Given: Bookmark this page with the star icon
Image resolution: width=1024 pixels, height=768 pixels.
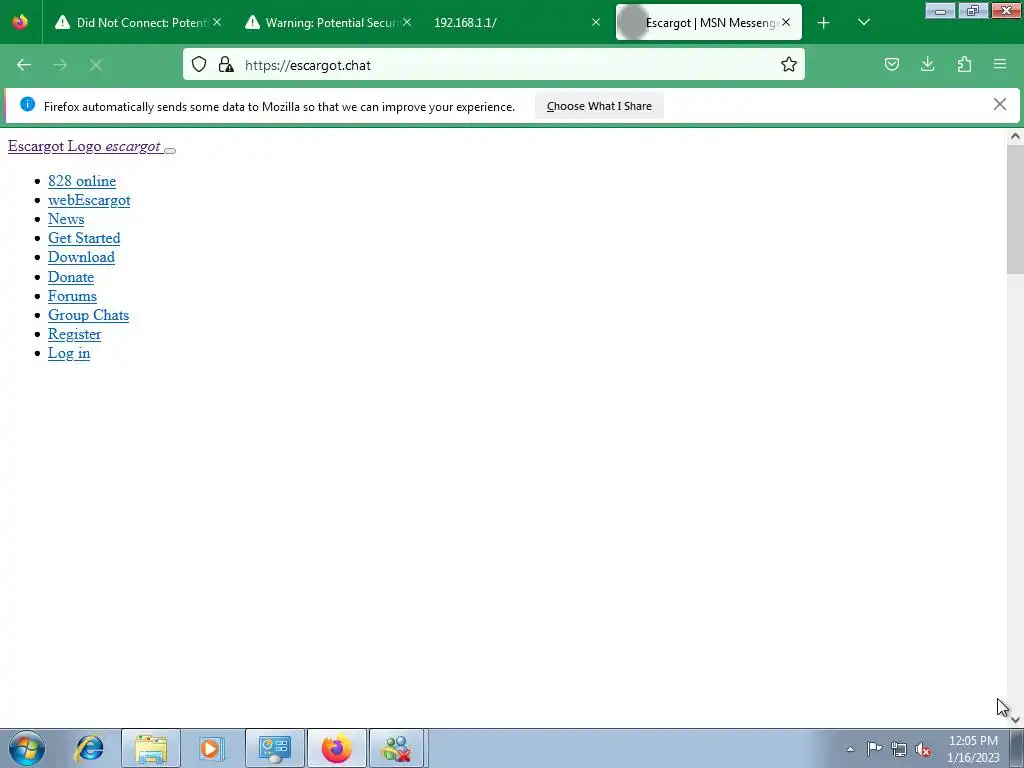Looking at the screenshot, I should tap(789, 64).
